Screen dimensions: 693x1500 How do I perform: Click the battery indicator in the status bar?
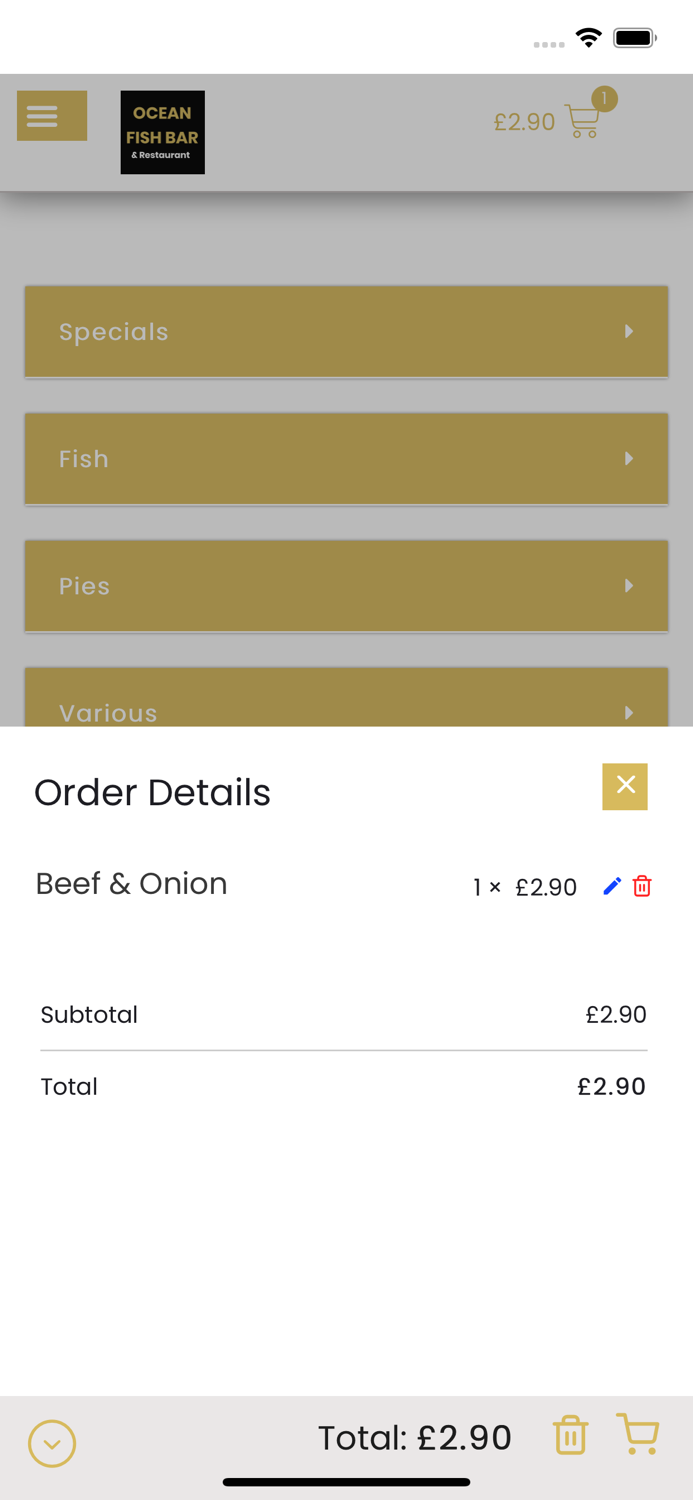coord(633,37)
